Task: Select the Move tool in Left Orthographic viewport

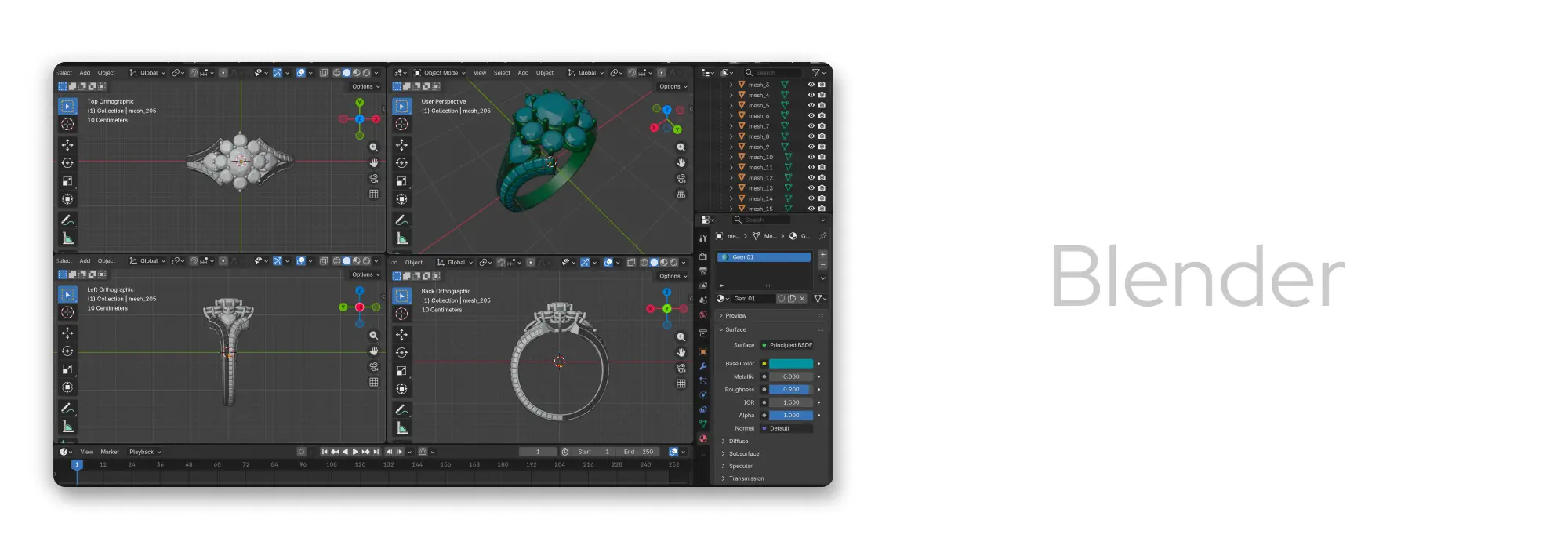Action: tap(68, 333)
